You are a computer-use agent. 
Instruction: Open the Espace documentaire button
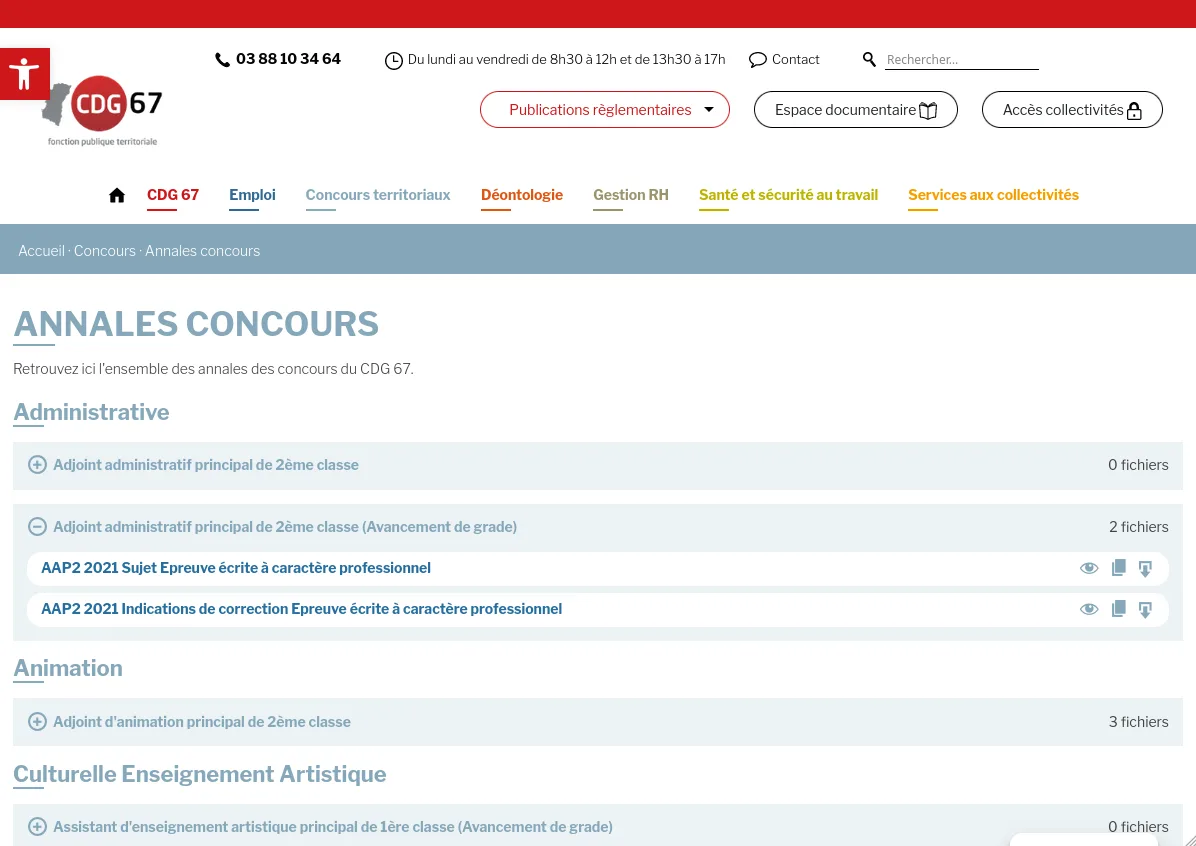(x=856, y=110)
